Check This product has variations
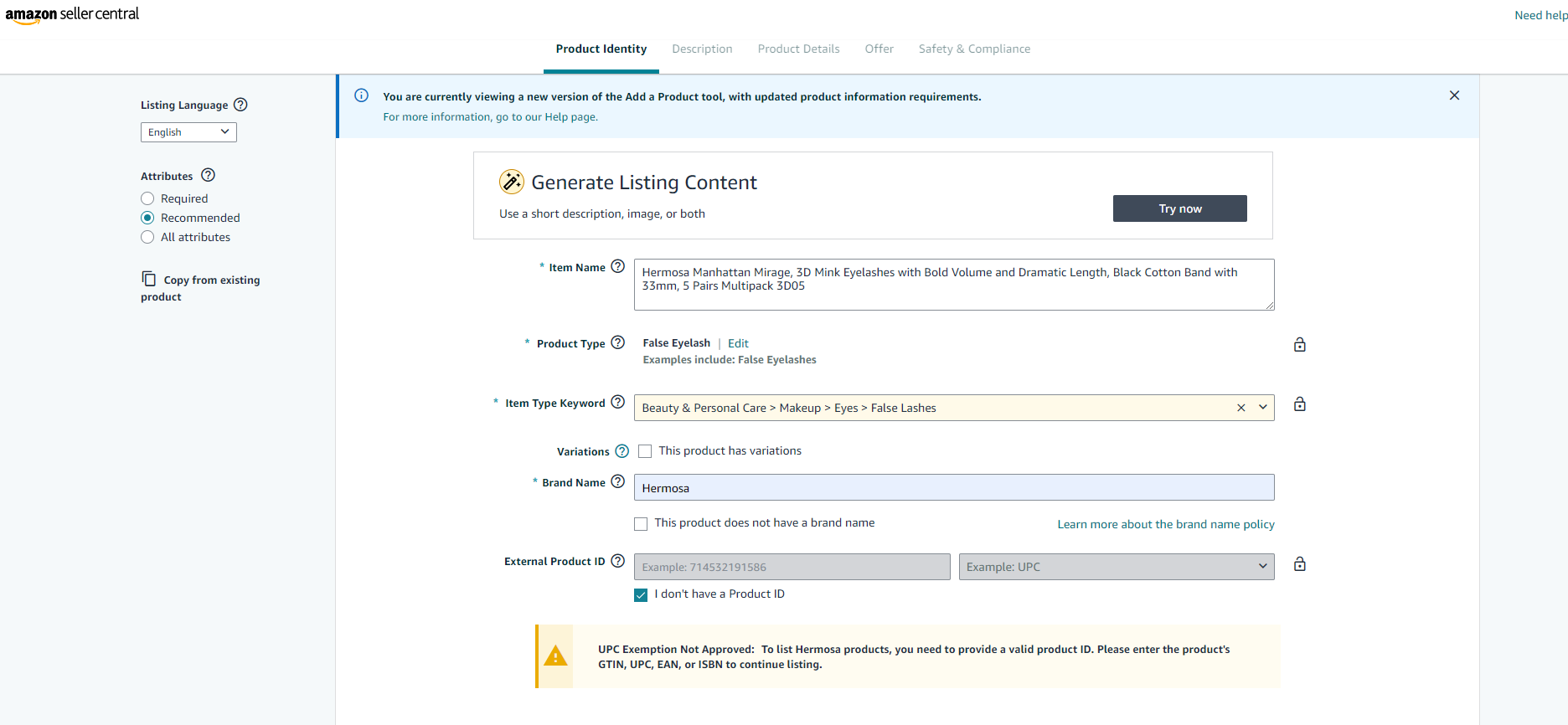 645,451
